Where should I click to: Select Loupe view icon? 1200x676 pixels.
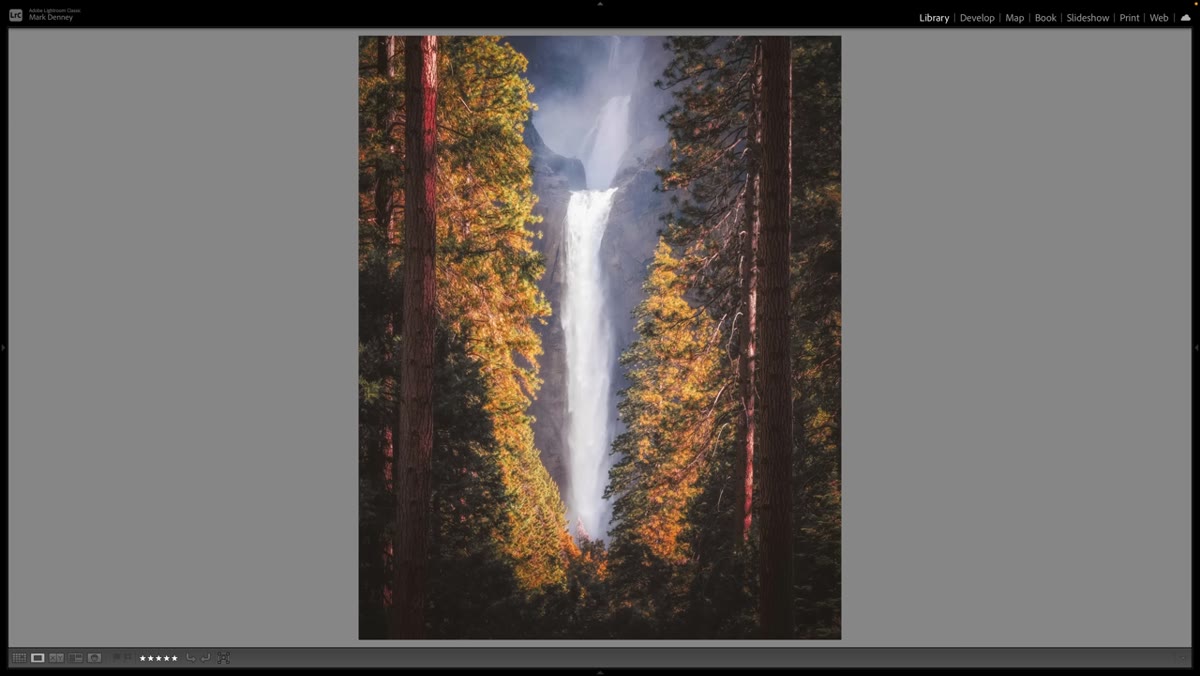[x=38, y=658]
